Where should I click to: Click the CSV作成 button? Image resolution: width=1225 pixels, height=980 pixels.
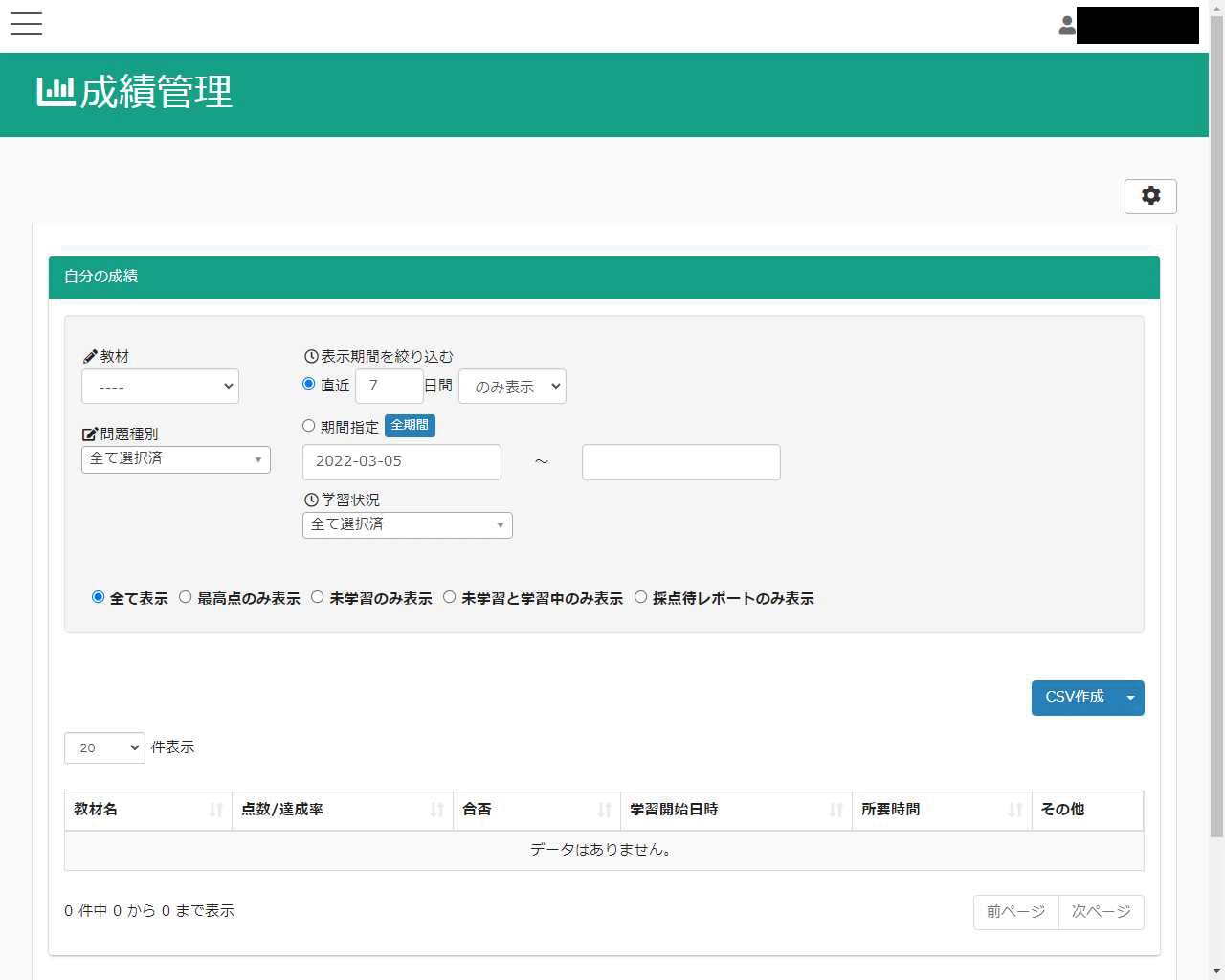click(1075, 698)
